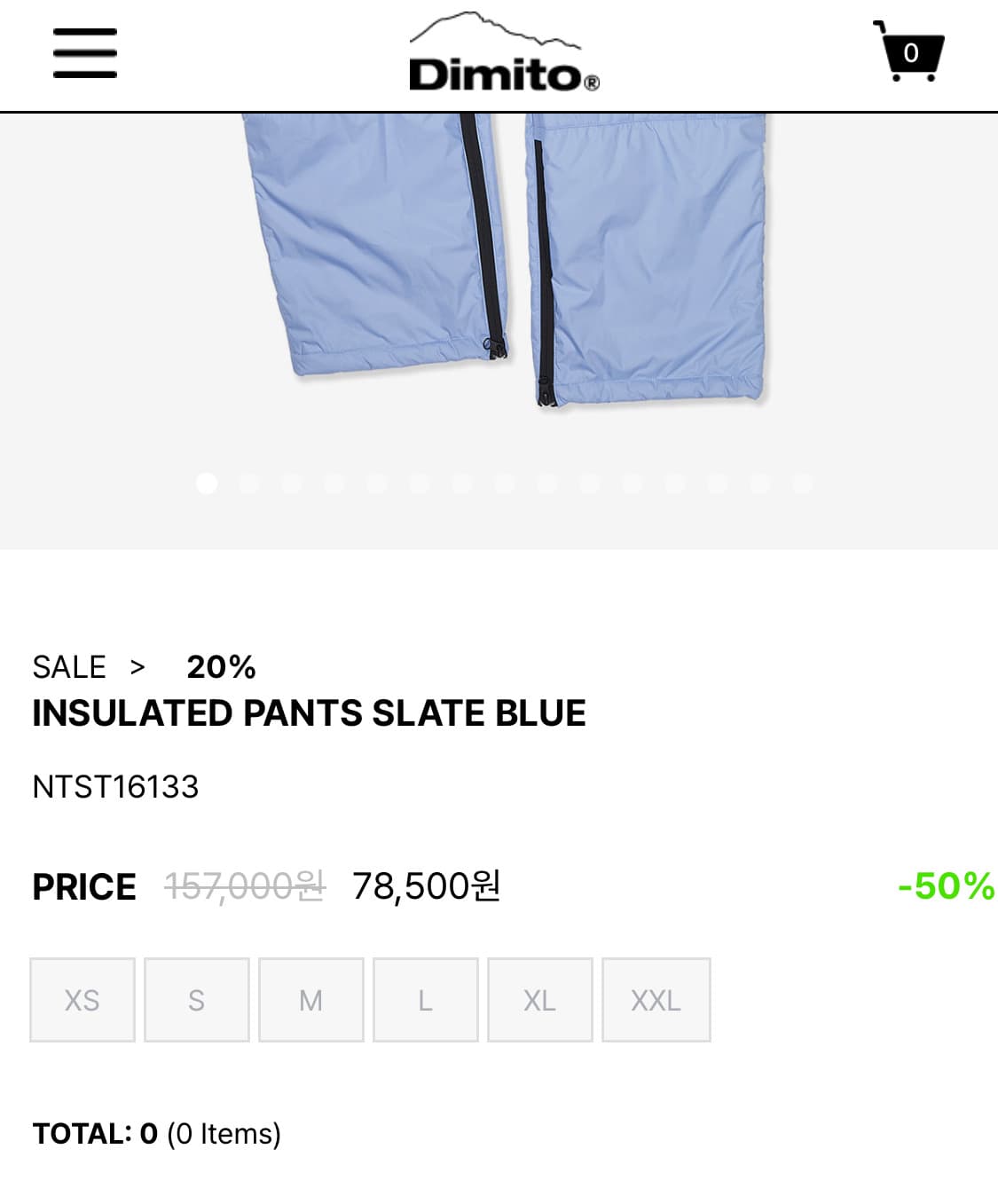View the fifth image using carousel dot
The width and height of the screenshot is (998, 1204).
coord(377,483)
